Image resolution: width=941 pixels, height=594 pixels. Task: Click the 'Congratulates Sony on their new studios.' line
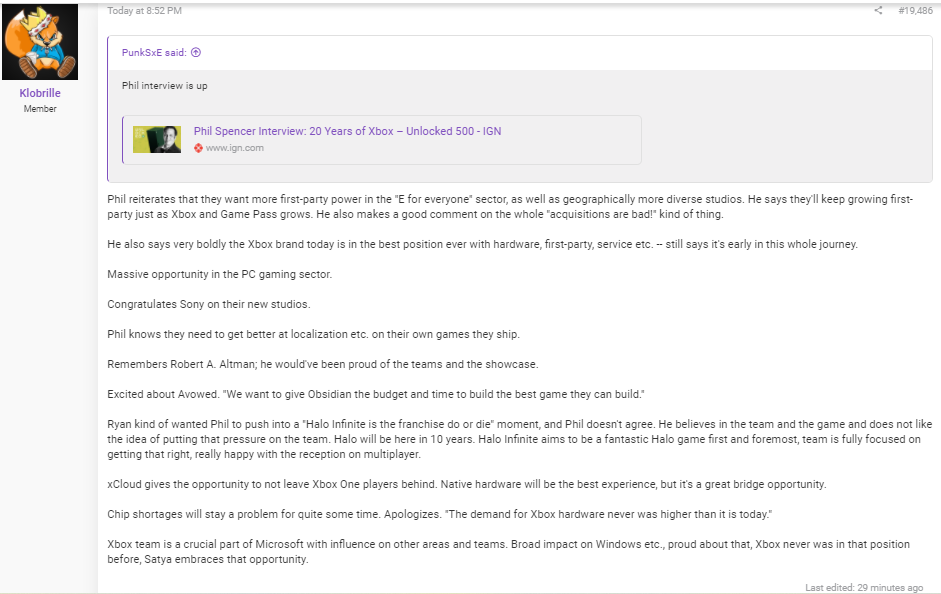point(208,304)
